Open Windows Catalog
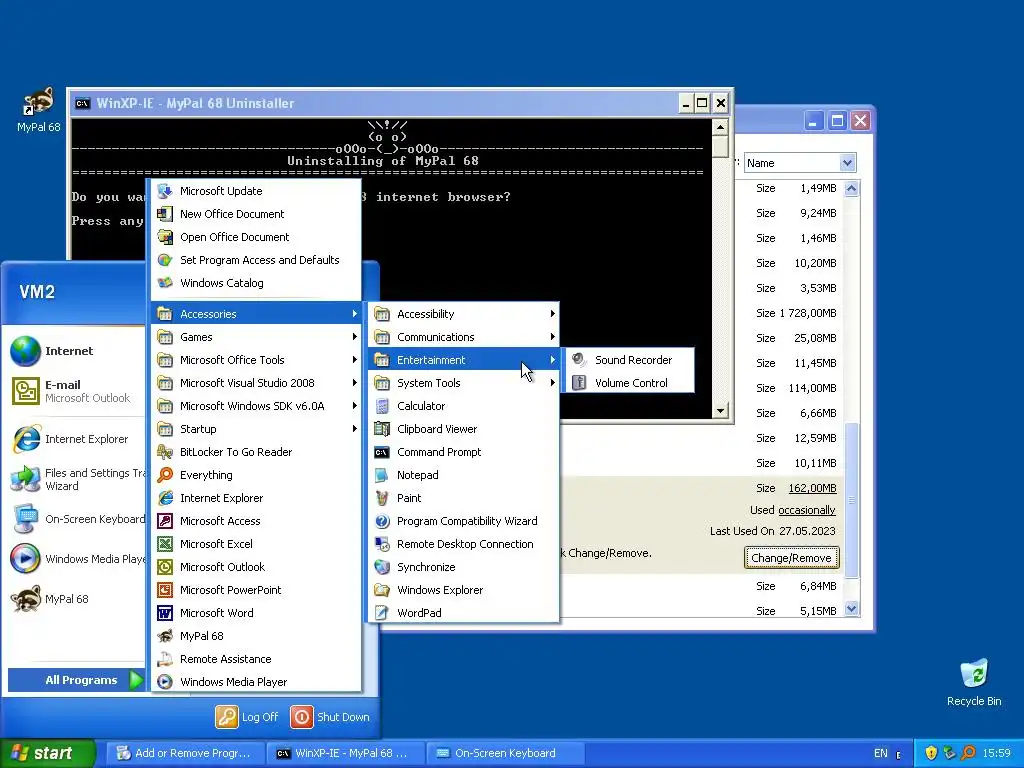This screenshot has height=768, width=1024. click(257, 283)
